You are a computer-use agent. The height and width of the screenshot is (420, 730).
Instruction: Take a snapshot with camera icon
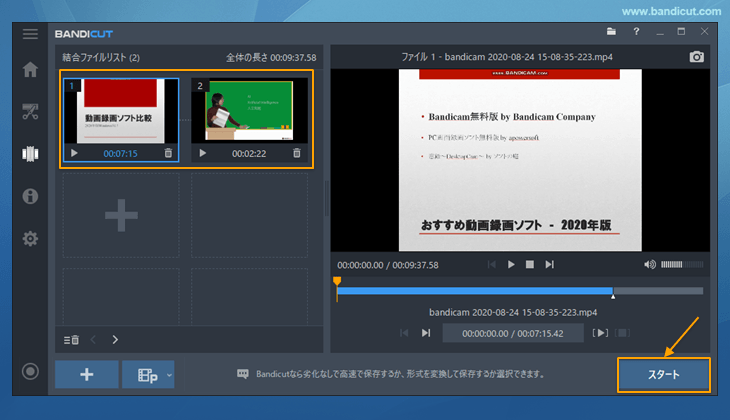pos(696,57)
